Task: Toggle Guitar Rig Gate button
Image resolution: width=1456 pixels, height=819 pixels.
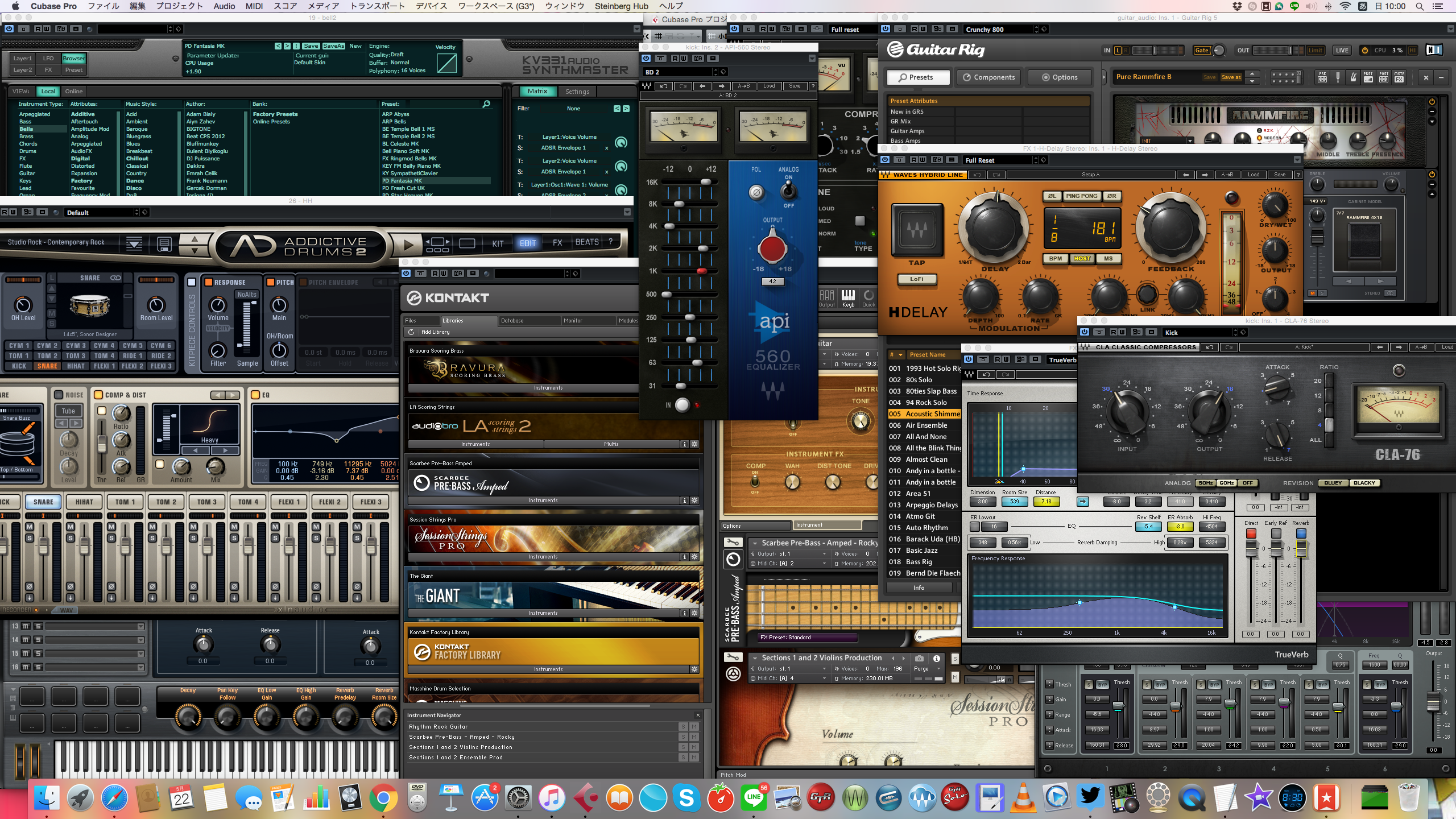Action: (1202, 50)
